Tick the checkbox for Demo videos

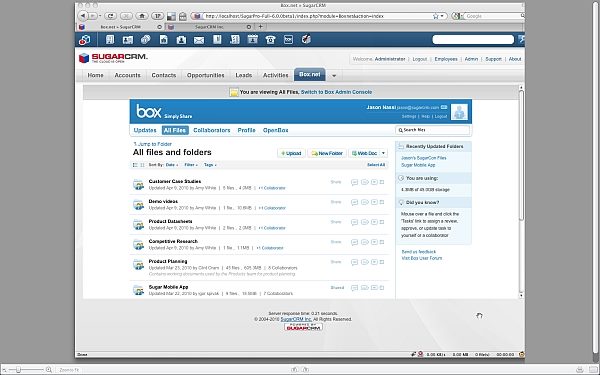pos(382,202)
